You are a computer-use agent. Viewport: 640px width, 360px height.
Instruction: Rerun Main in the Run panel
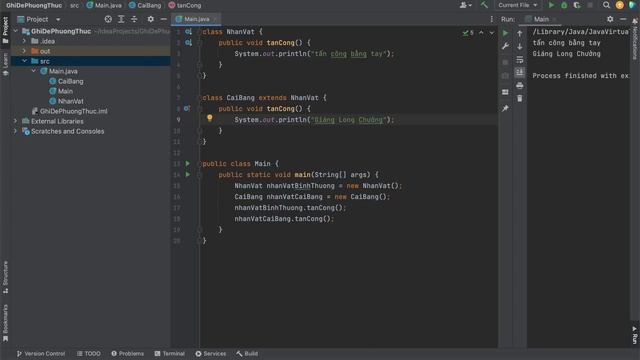click(505, 33)
